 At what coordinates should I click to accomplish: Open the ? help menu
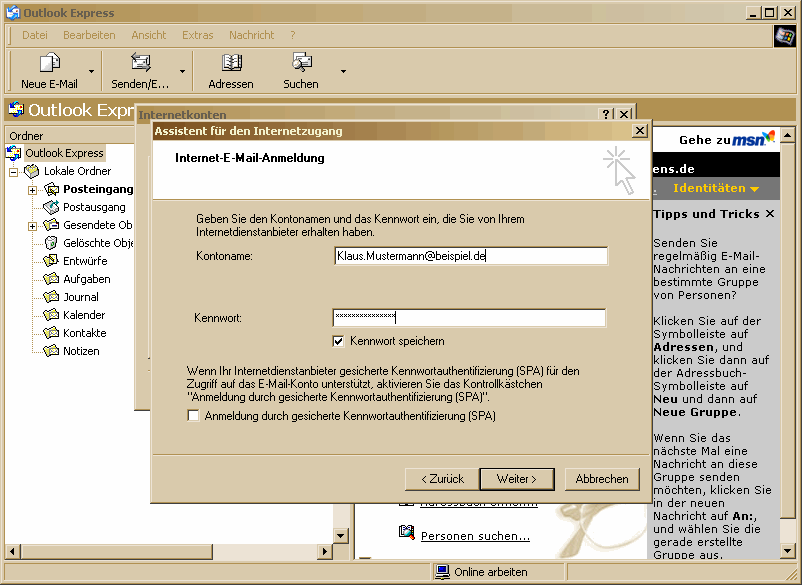pyautogui.click(x=293, y=35)
